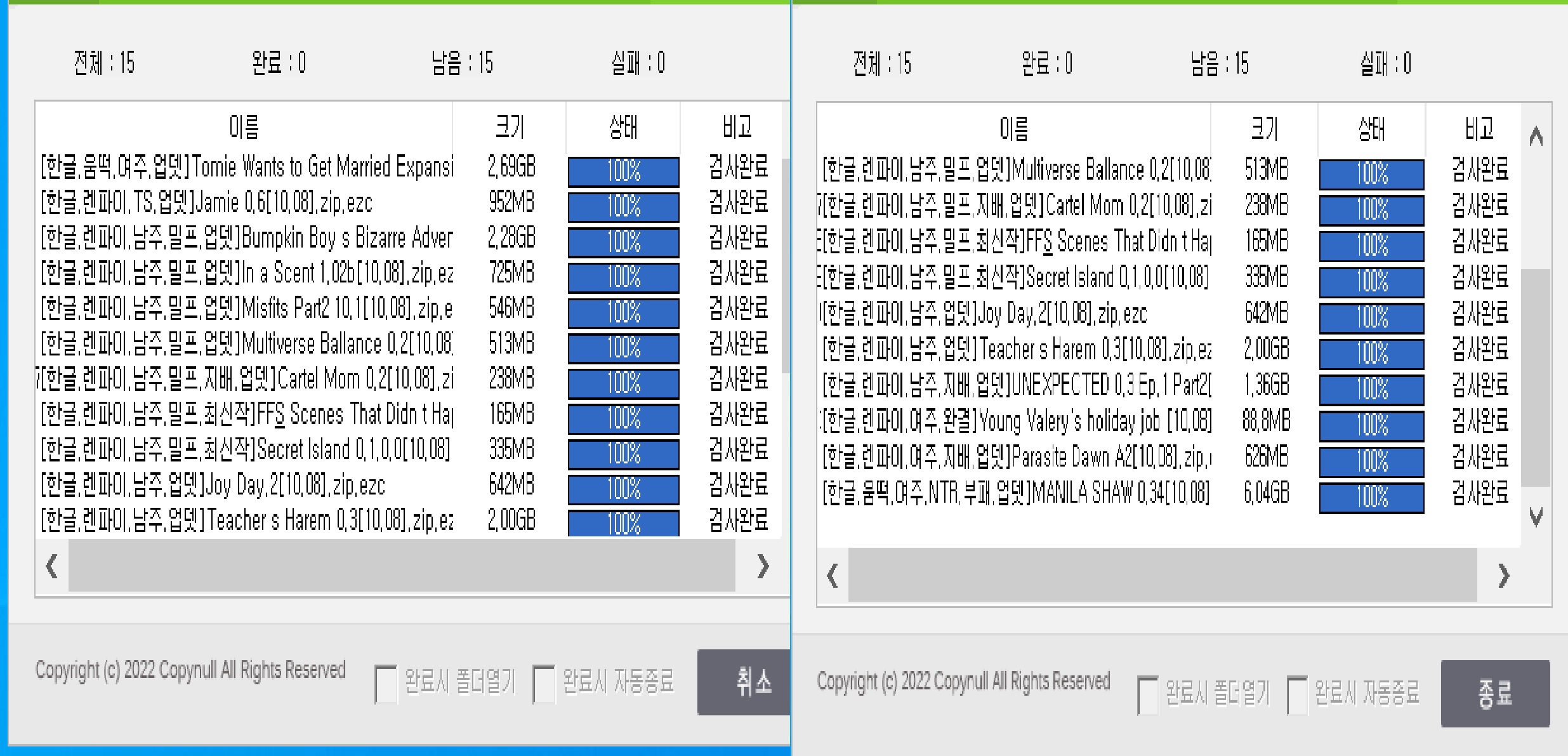The width and height of the screenshot is (1568, 756).
Task: Enable 완료시 자동종료 checkbox in left window
Action: tap(544, 682)
